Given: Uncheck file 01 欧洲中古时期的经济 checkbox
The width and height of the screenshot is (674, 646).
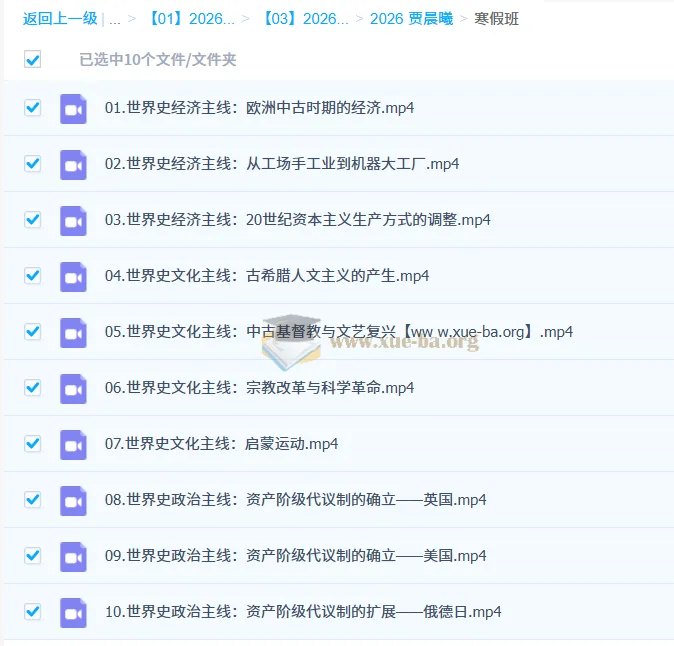Looking at the screenshot, I should [33, 107].
